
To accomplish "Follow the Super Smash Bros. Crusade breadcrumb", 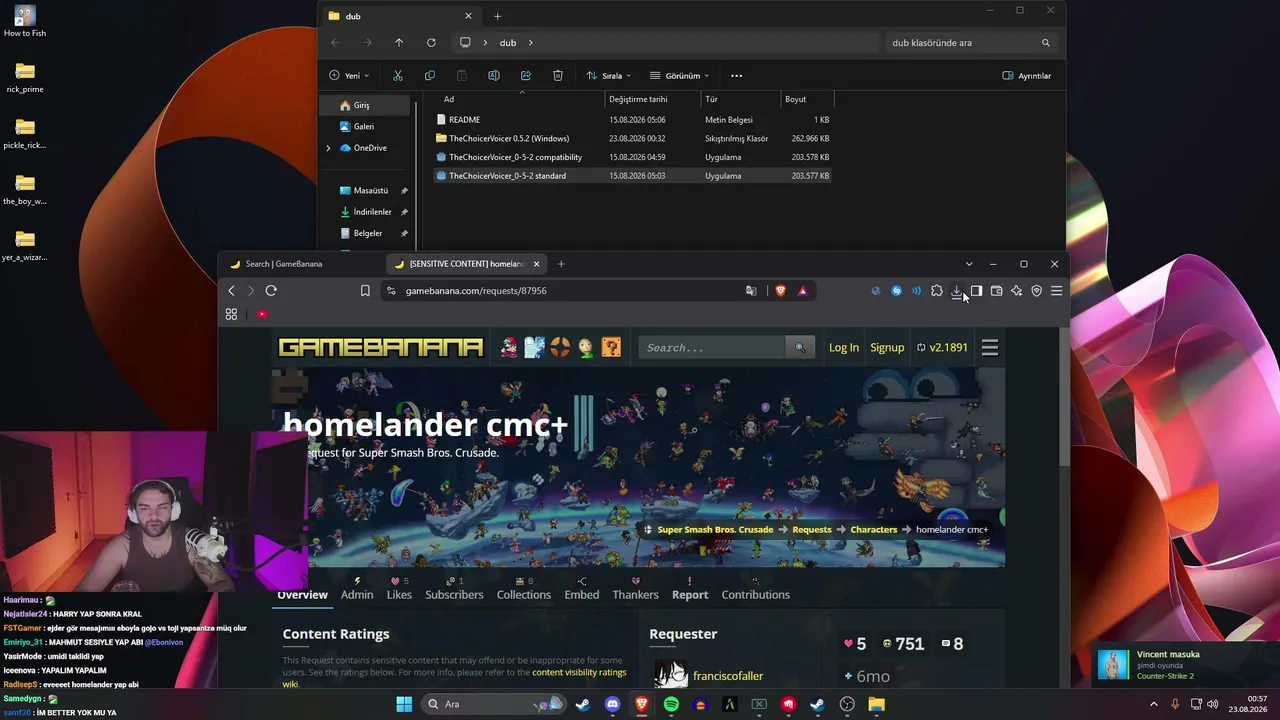I will (715, 530).
